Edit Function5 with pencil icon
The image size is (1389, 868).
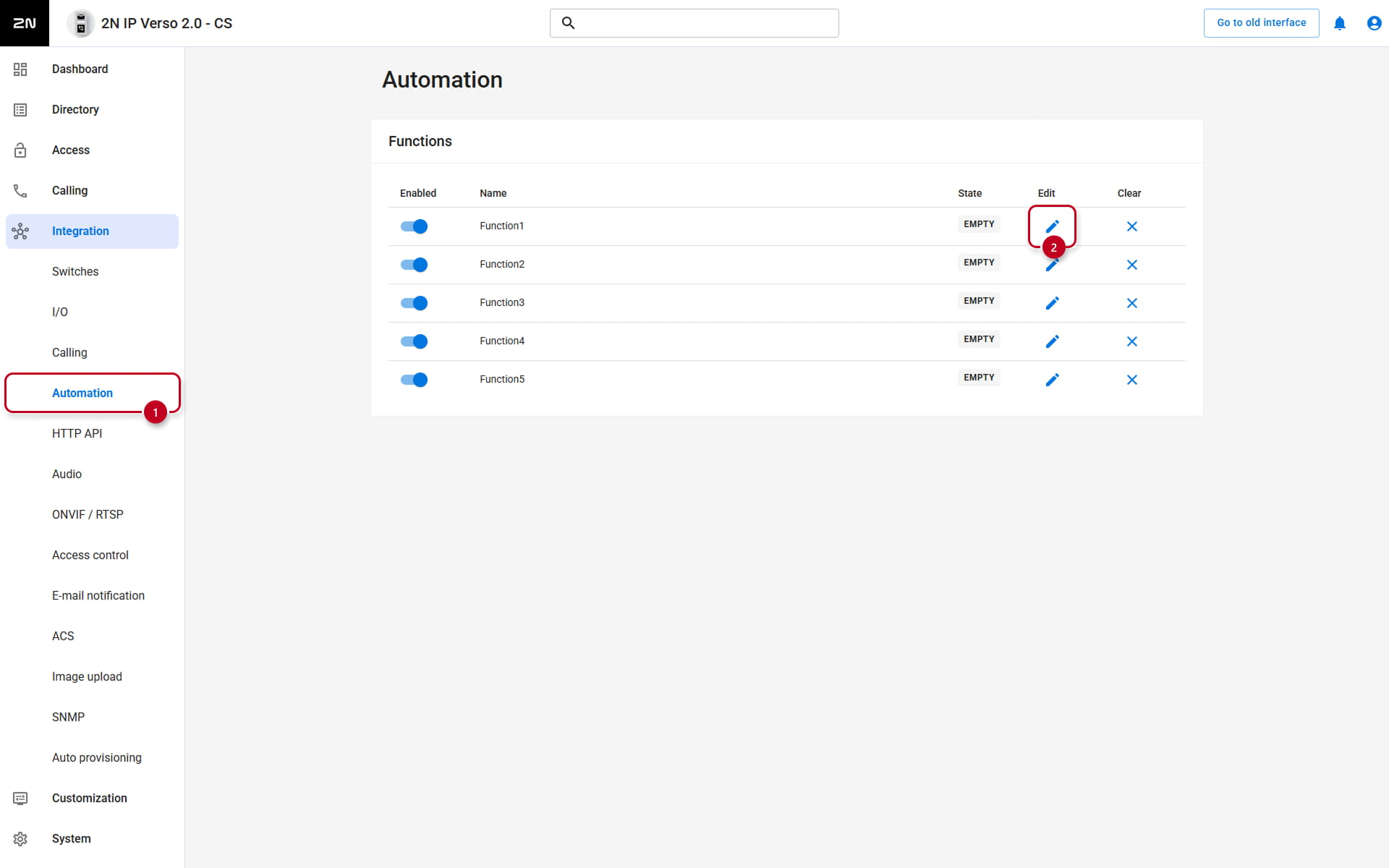coord(1053,380)
